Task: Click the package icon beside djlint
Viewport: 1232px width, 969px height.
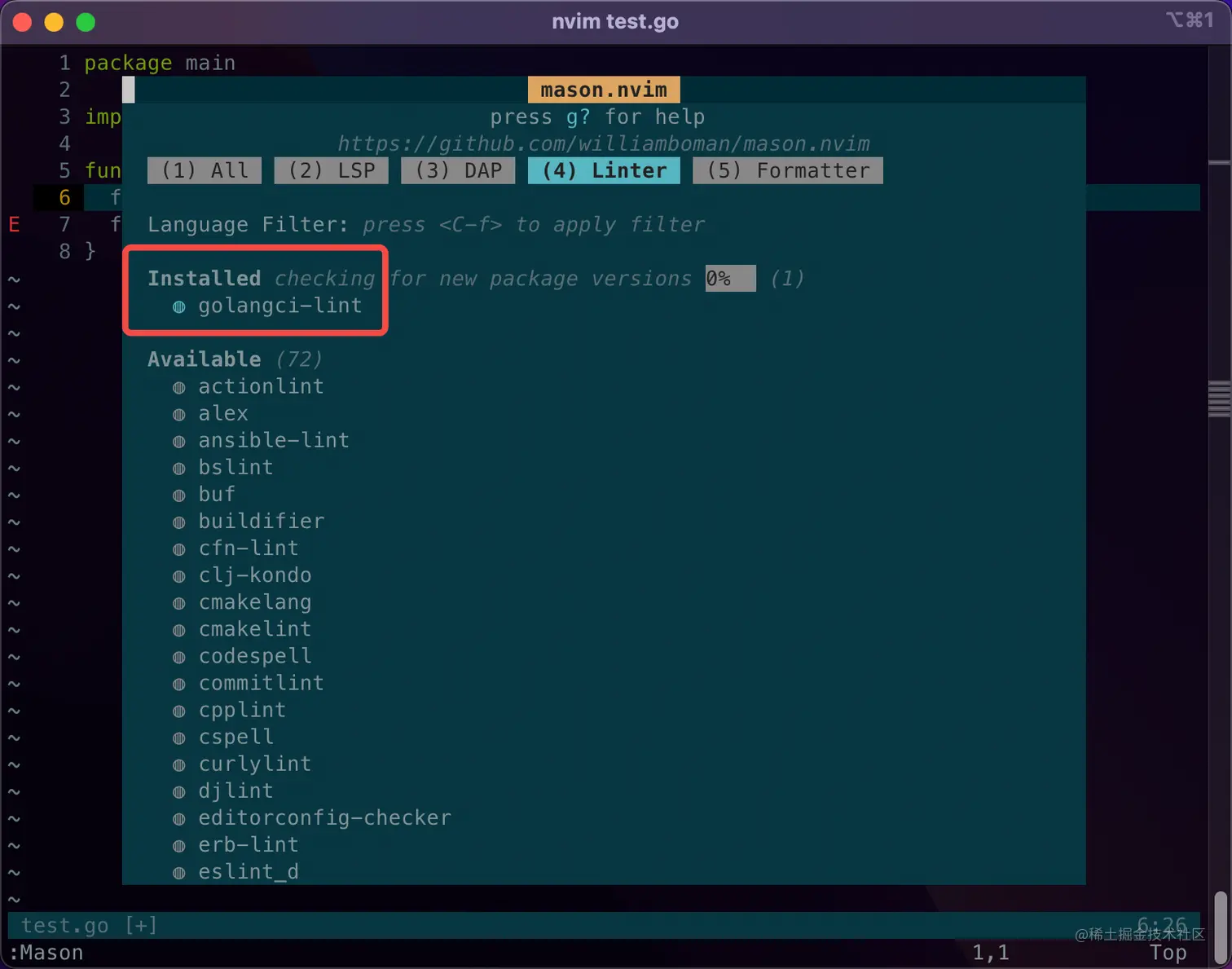Action: click(x=179, y=791)
